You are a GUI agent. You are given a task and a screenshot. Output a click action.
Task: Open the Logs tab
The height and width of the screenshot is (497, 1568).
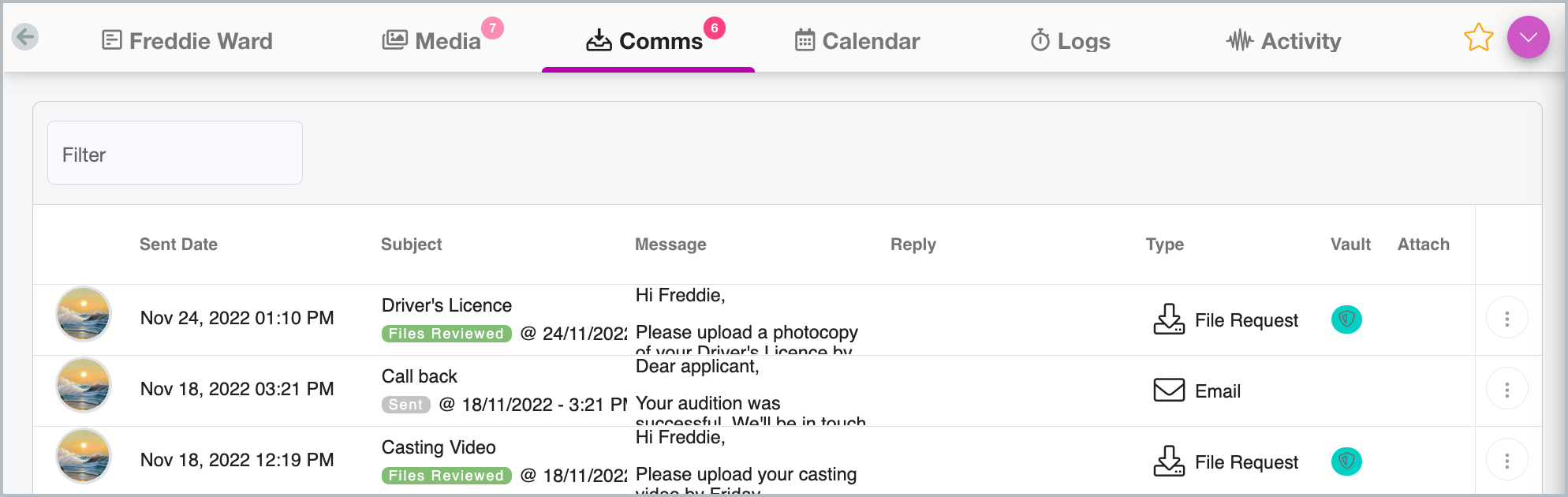[1070, 40]
